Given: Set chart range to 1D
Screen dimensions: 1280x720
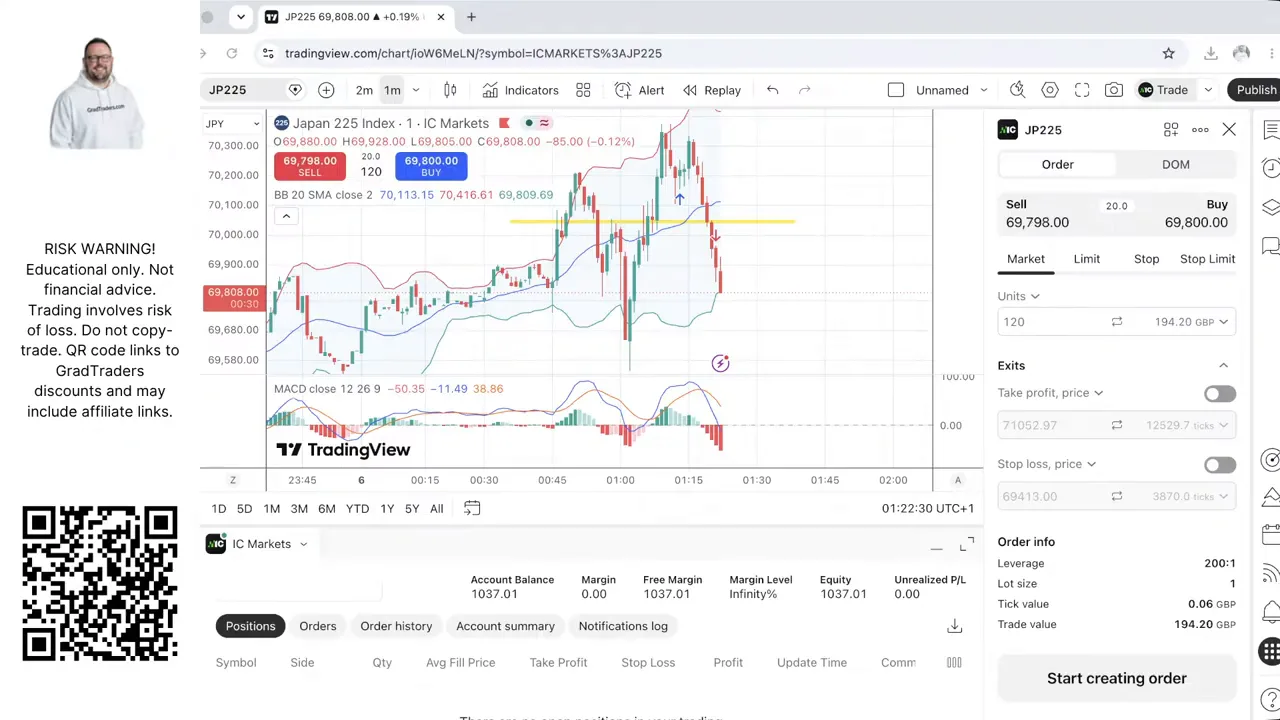Looking at the screenshot, I should (x=219, y=509).
